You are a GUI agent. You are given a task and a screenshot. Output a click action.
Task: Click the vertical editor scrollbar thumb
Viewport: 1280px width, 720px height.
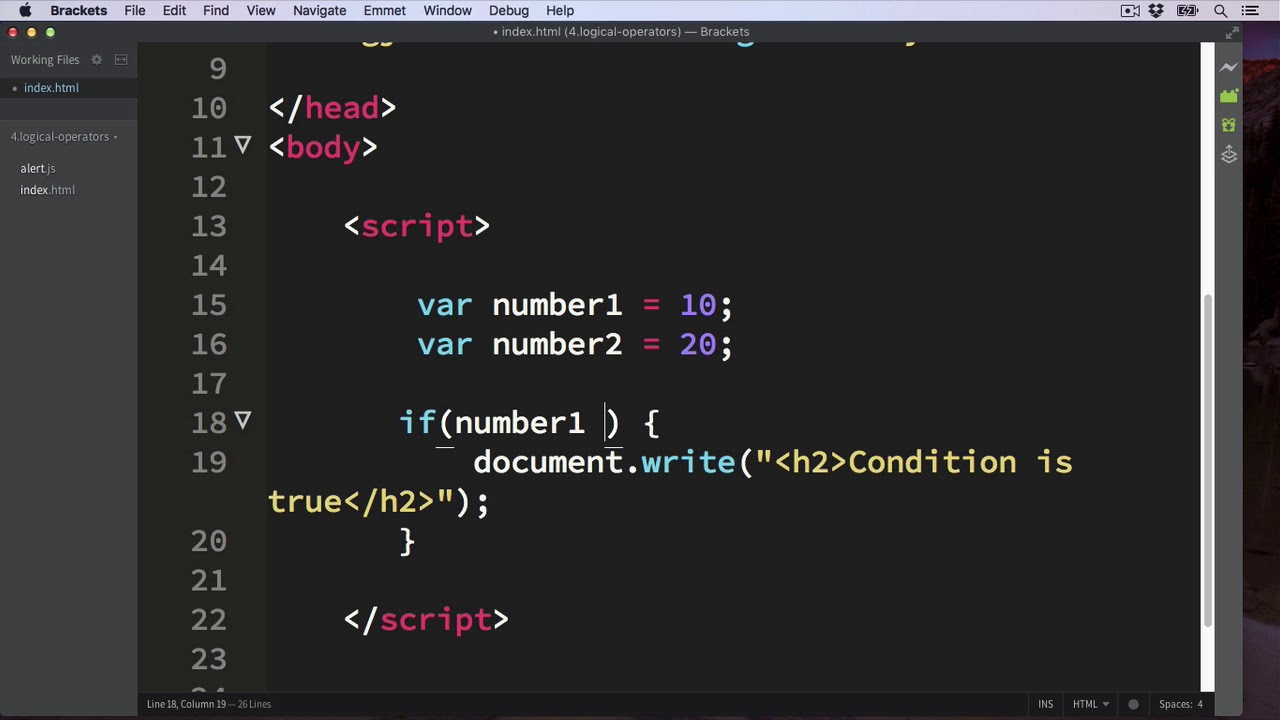1207,460
